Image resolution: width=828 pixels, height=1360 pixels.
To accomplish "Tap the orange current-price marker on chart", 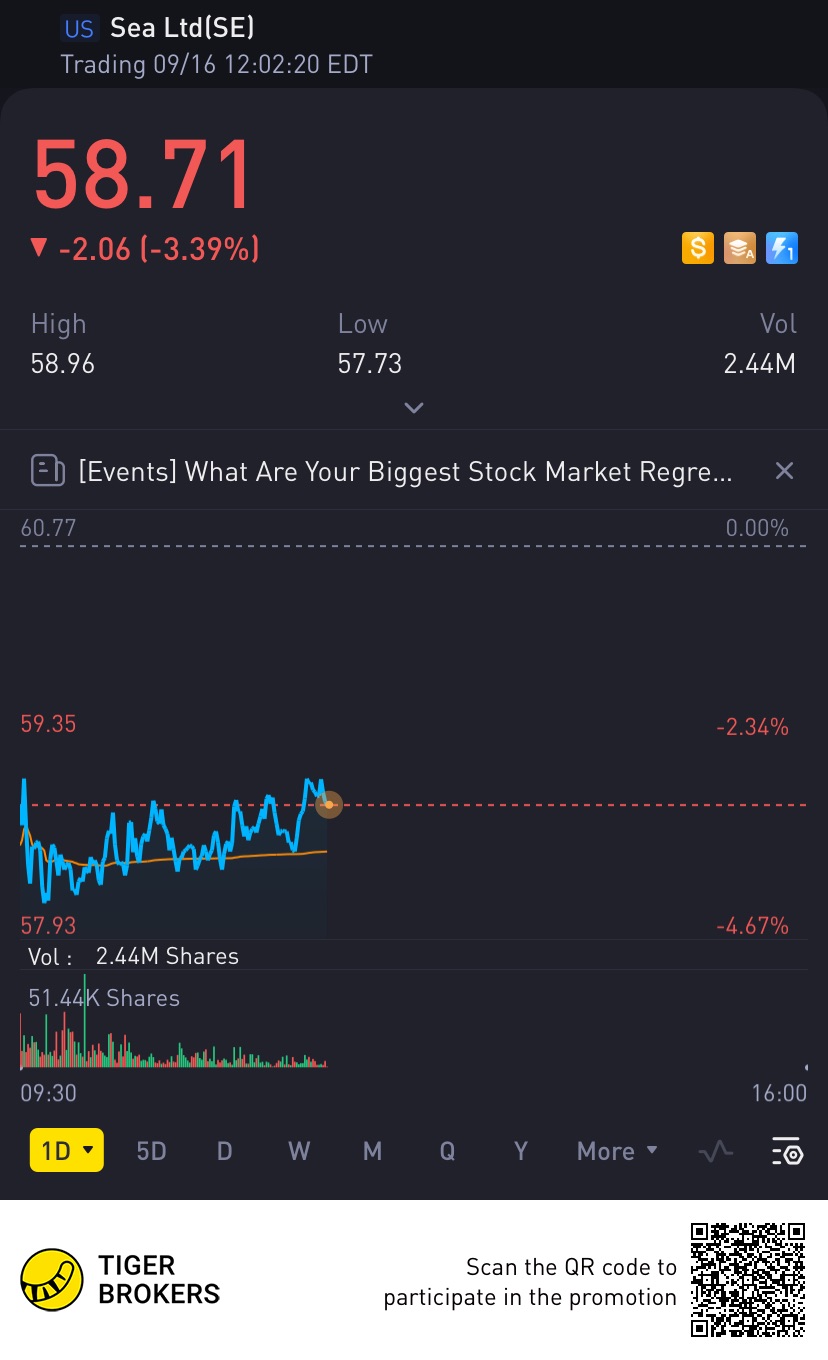I will (x=329, y=804).
